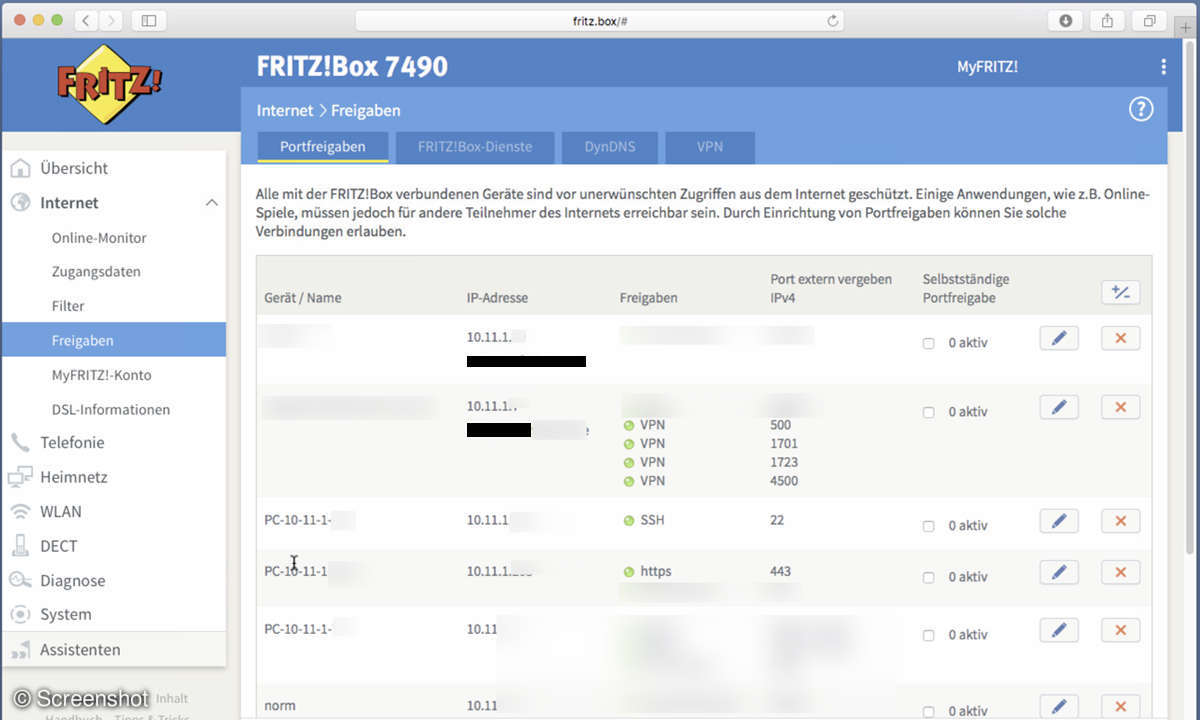This screenshot has height=720, width=1200.
Task: Toggle Portfreigabe checkbox in norm row
Action: 928,711
